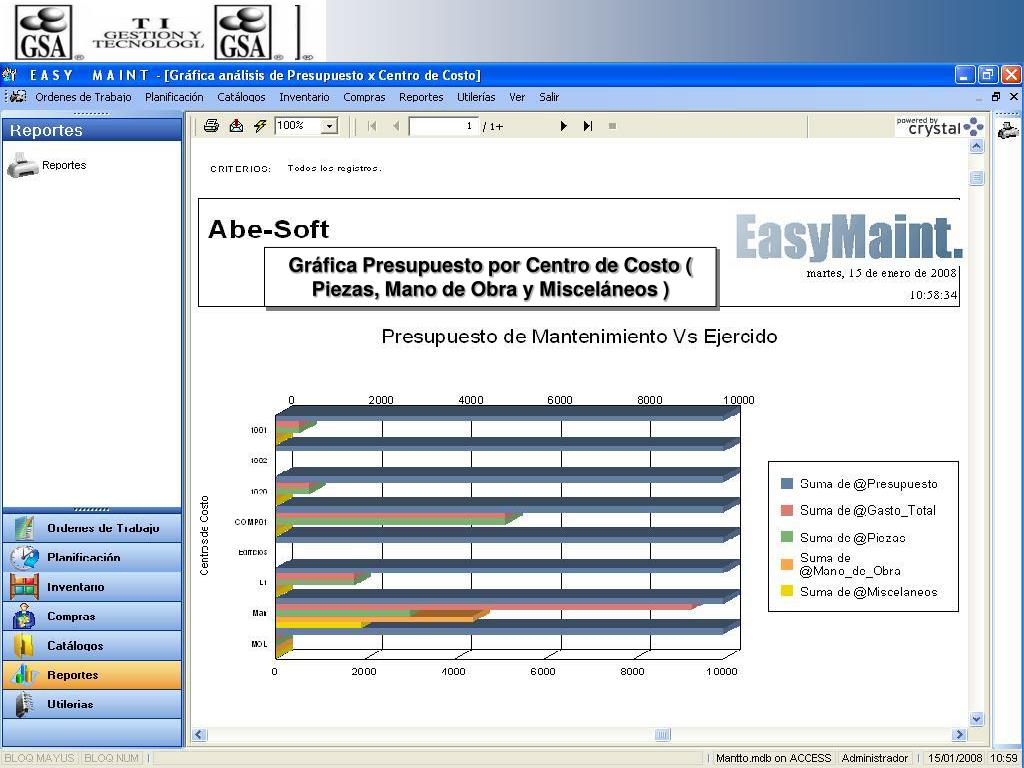
Task: Print the report using the printer icon
Action: (211, 126)
